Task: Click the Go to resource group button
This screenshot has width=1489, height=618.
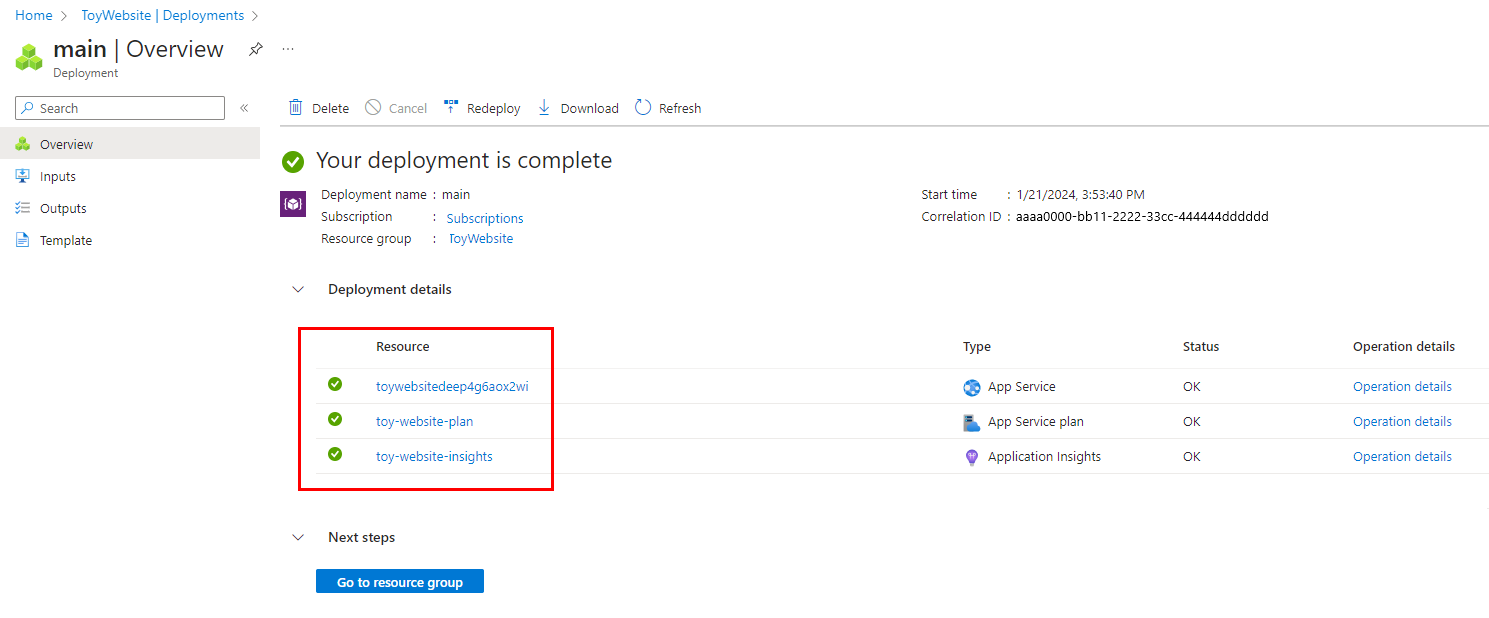Action: click(399, 580)
